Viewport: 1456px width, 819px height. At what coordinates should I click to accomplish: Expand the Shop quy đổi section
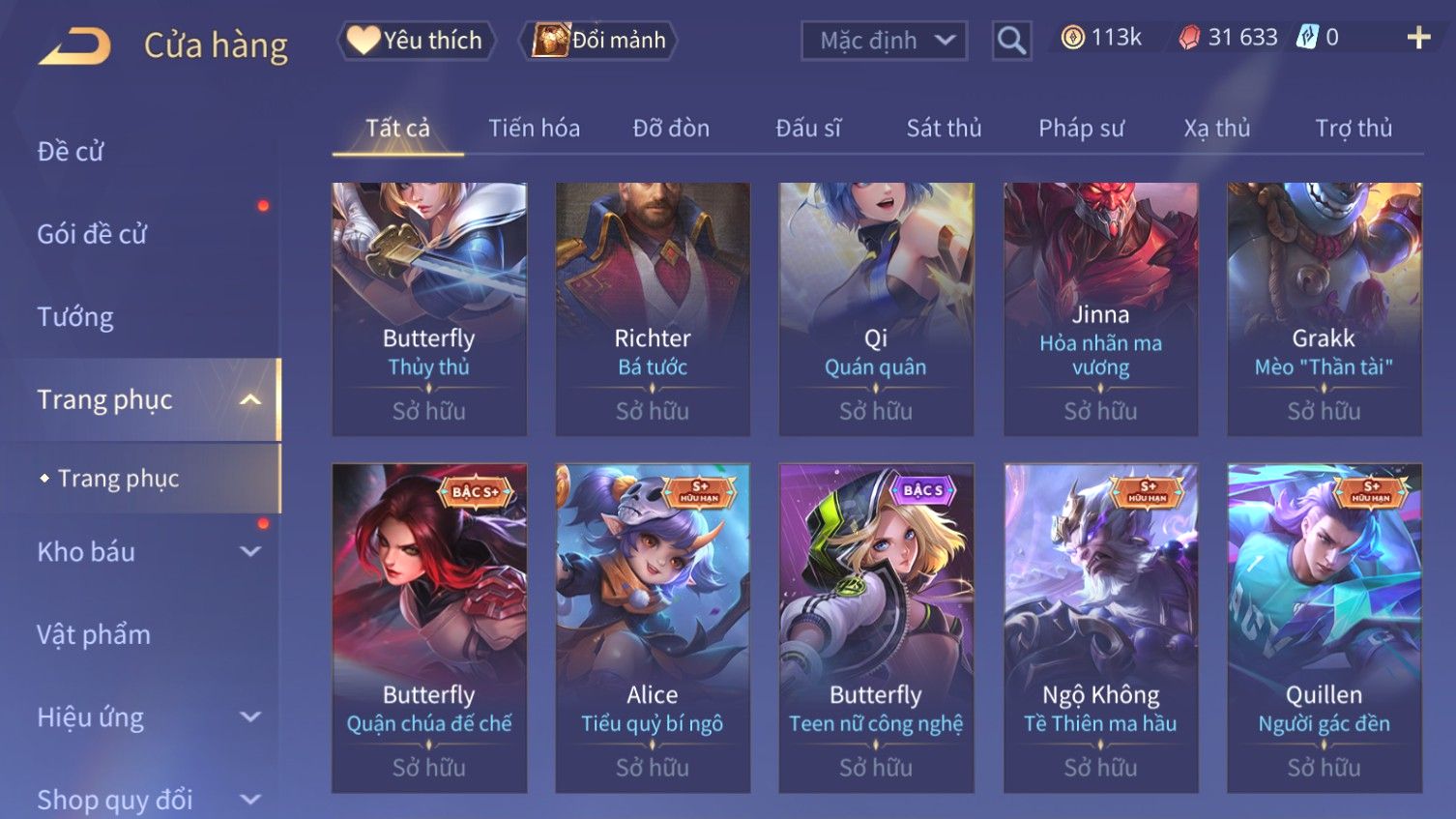coord(250,800)
